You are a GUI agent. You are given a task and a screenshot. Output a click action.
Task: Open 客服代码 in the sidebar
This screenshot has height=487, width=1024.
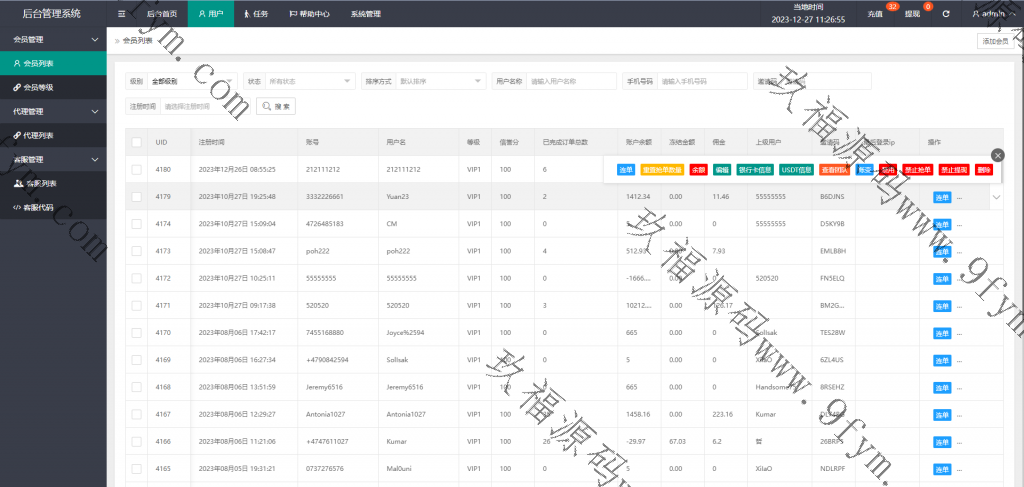(x=40, y=207)
